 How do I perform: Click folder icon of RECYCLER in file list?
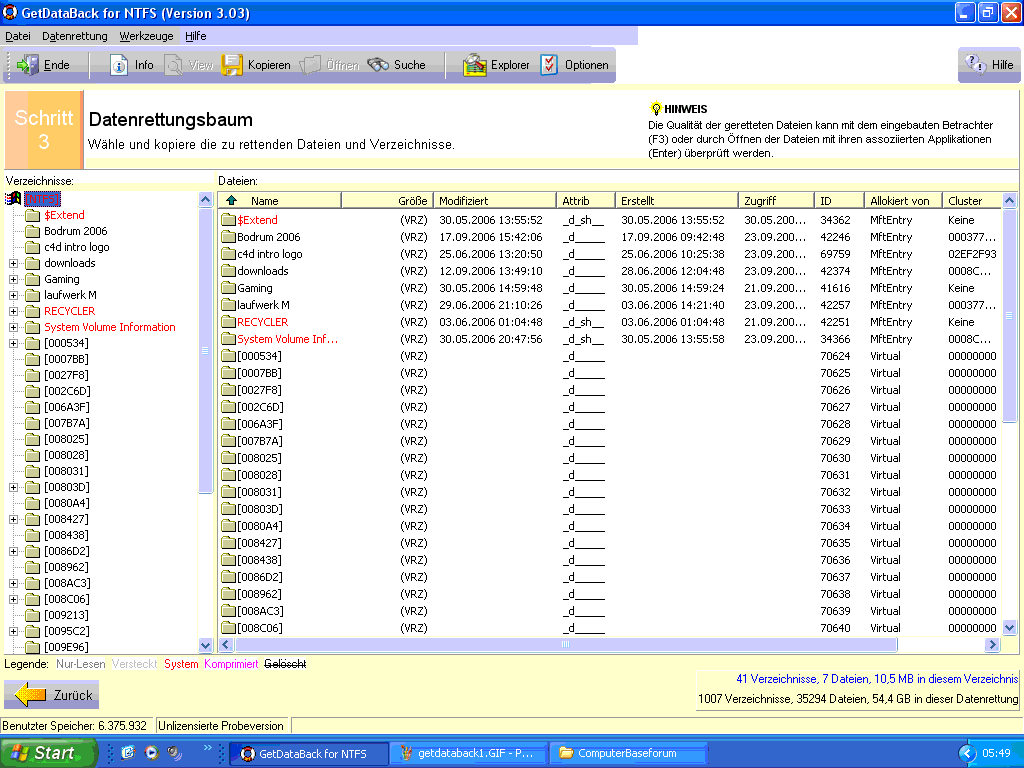(228, 321)
